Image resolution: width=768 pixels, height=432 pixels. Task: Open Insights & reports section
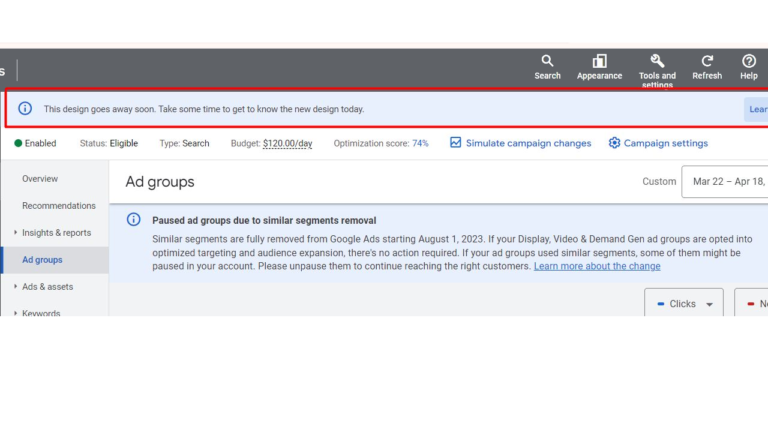point(56,233)
